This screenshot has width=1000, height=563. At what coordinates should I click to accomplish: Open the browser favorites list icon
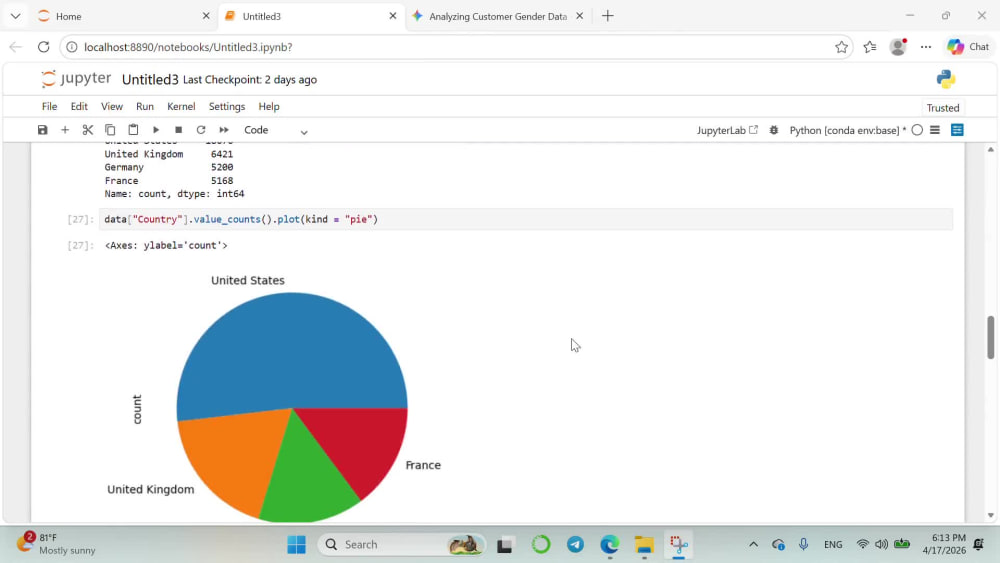(870, 47)
